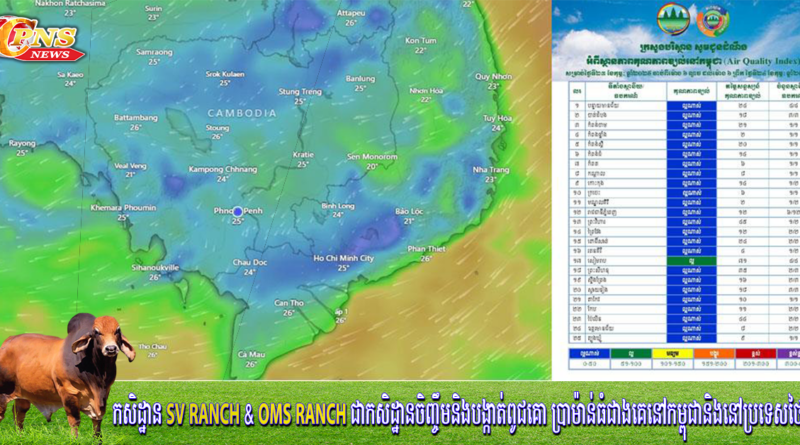Click the "Kampong Chhnang" label
Image resolution: width=800 pixels, height=445 pixels.
pyautogui.click(x=223, y=169)
